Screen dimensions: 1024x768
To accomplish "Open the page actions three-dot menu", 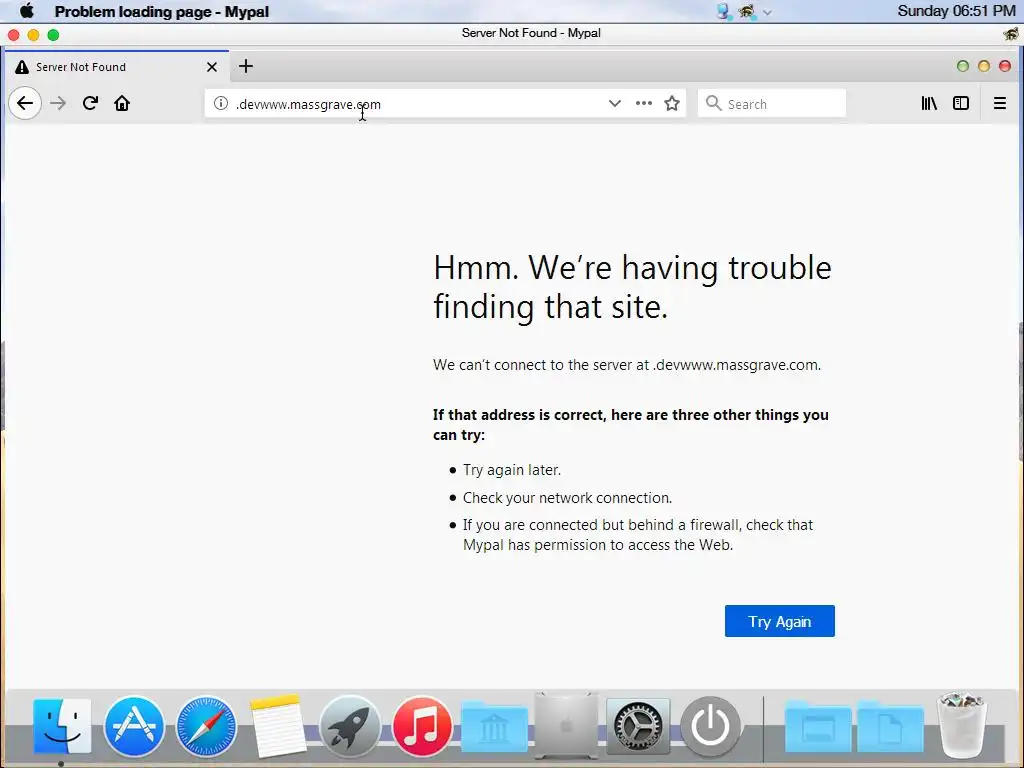I will point(644,103).
